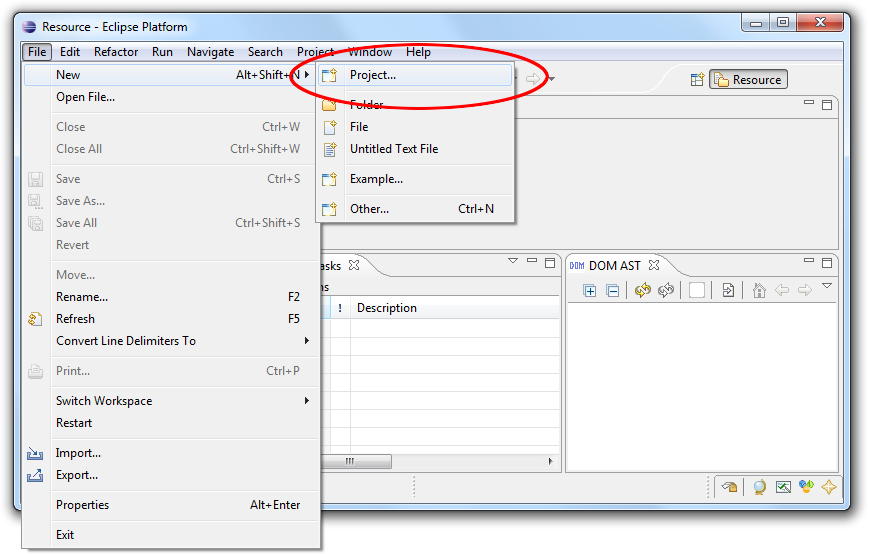Create an Untitled Text File

(x=415, y=149)
